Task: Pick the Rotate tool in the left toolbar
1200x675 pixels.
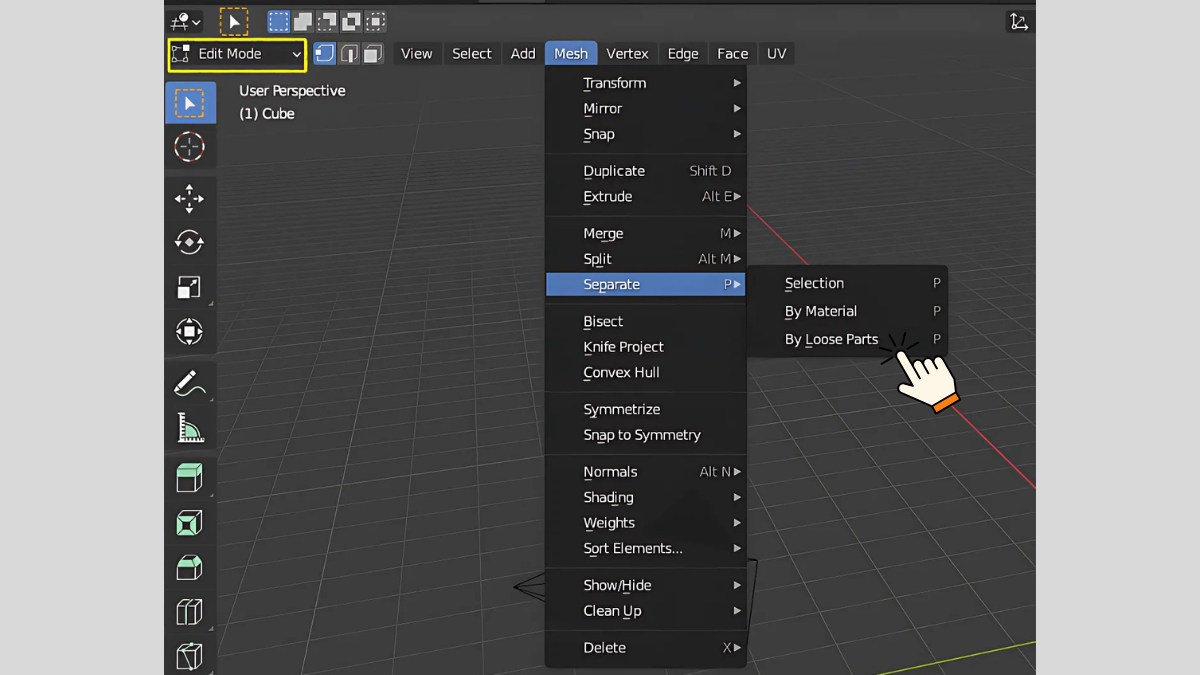Action: [190, 243]
